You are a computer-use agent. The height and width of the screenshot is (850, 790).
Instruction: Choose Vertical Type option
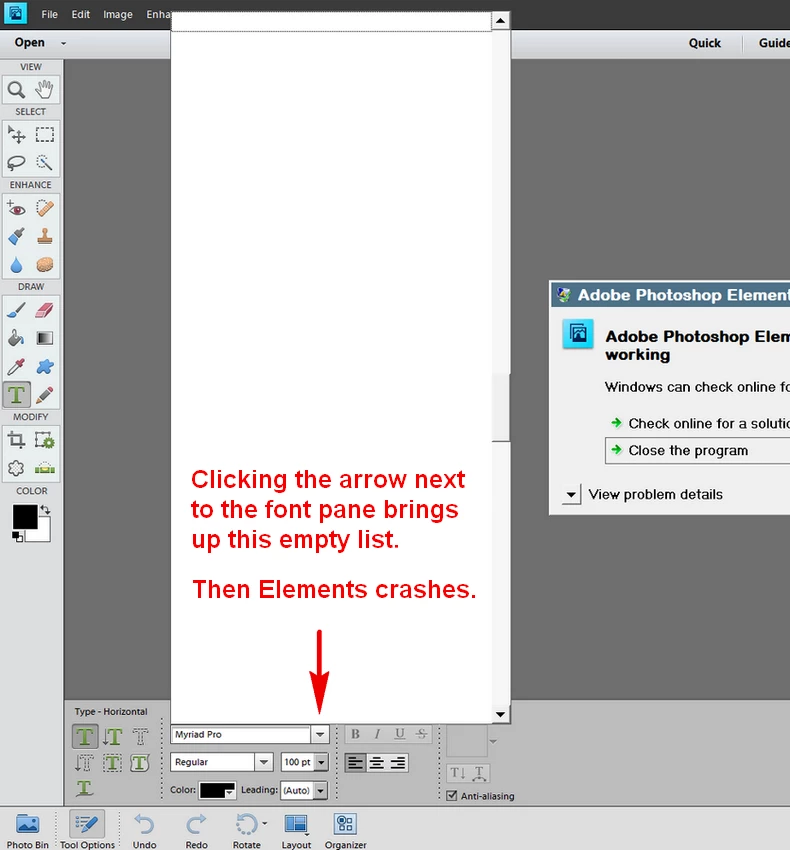(113, 736)
